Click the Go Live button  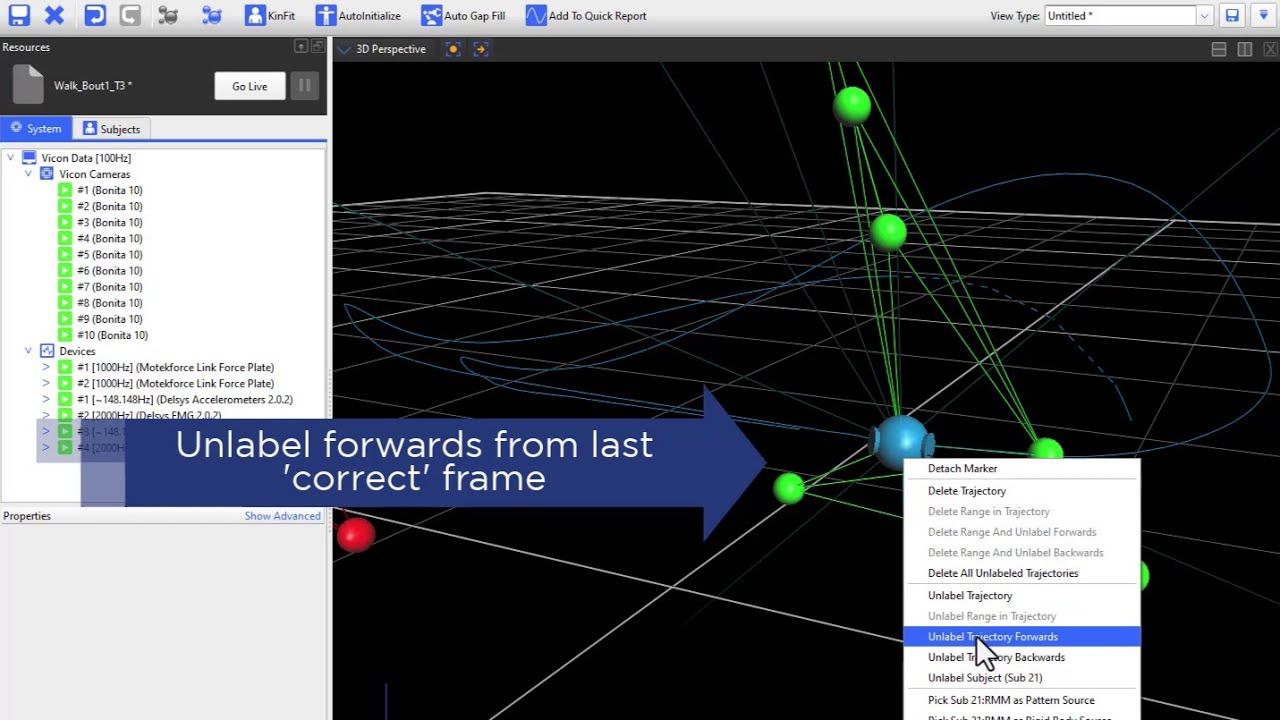[250, 86]
